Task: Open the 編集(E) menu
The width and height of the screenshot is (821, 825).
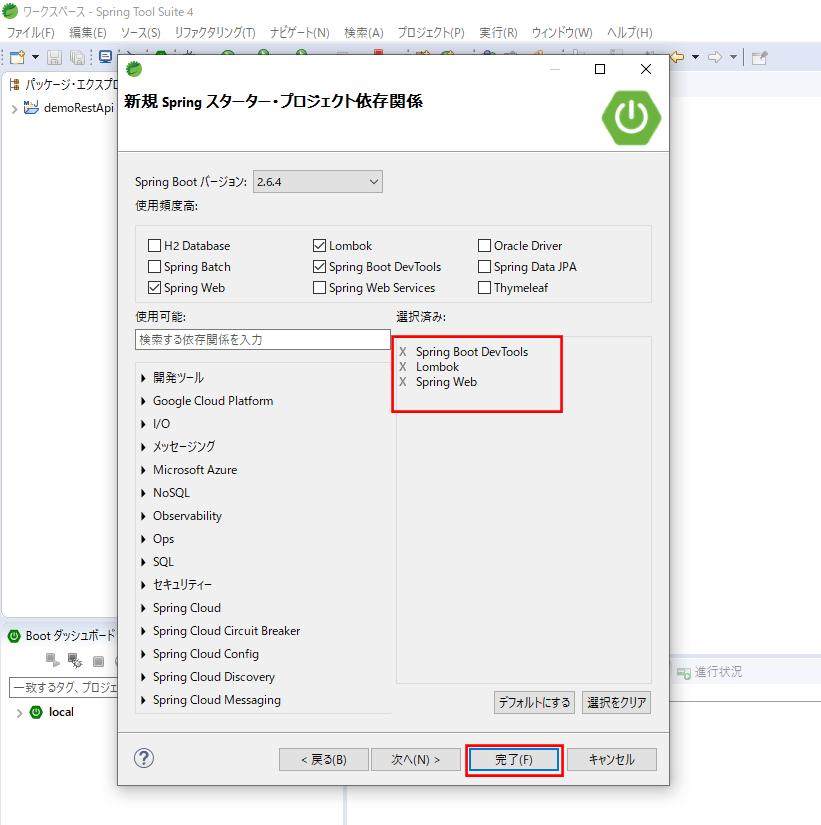Action: (x=88, y=33)
